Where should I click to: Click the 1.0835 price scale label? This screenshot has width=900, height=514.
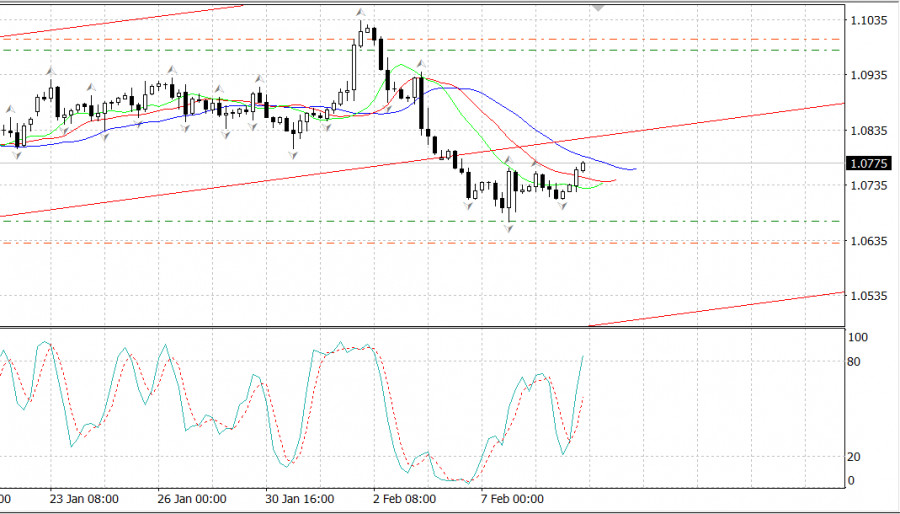(x=866, y=131)
